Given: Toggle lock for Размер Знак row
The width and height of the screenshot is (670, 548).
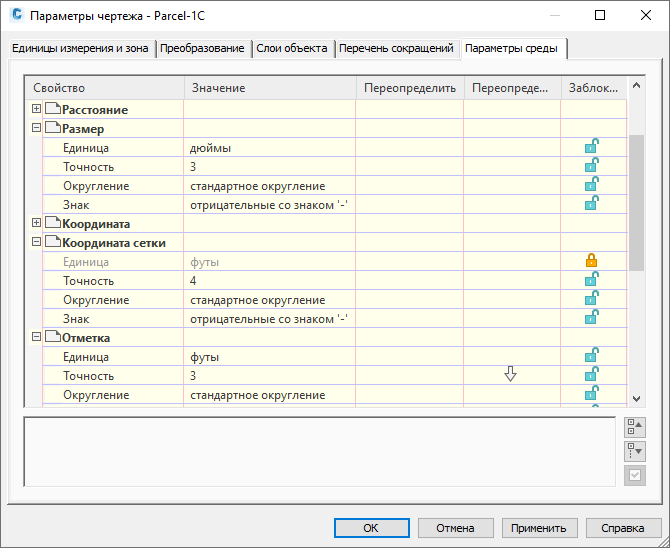Looking at the screenshot, I should (x=591, y=204).
